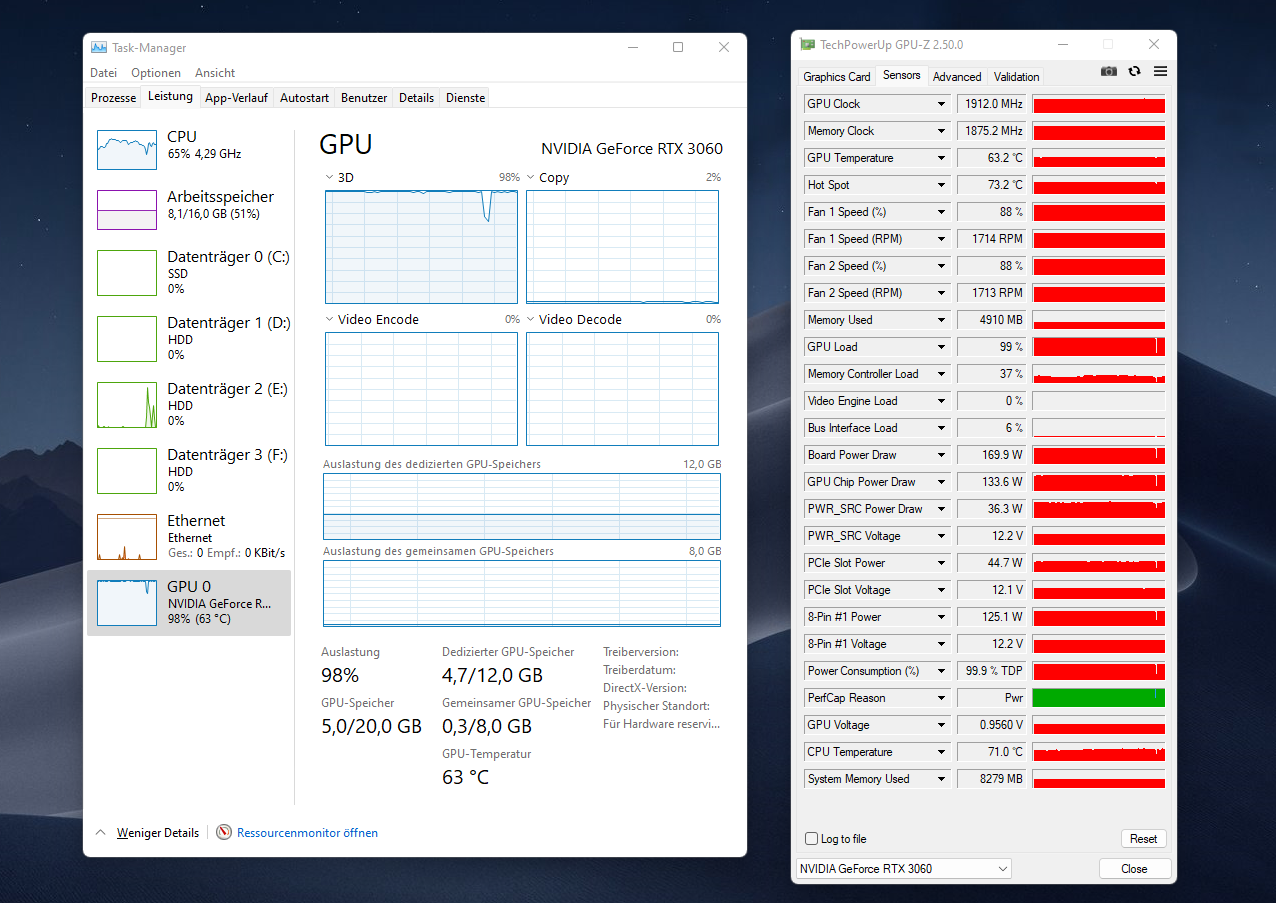Image resolution: width=1276 pixels, height=903 pixels.
Task: Click the 63.2 °C GPU Temperature value
Action: tap(992, 158)
